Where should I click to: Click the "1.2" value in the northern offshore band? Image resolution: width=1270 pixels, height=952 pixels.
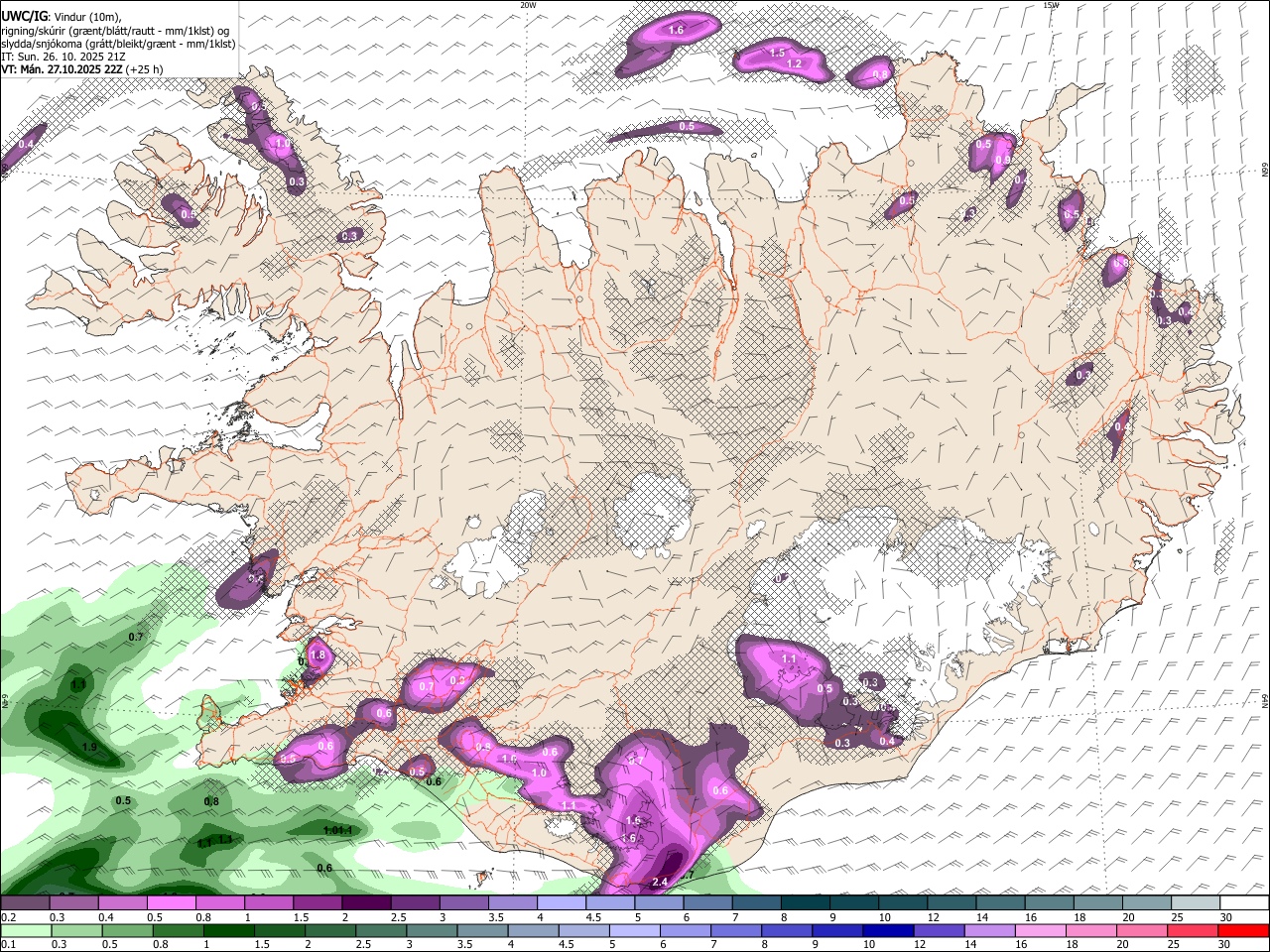click(794, 63)
